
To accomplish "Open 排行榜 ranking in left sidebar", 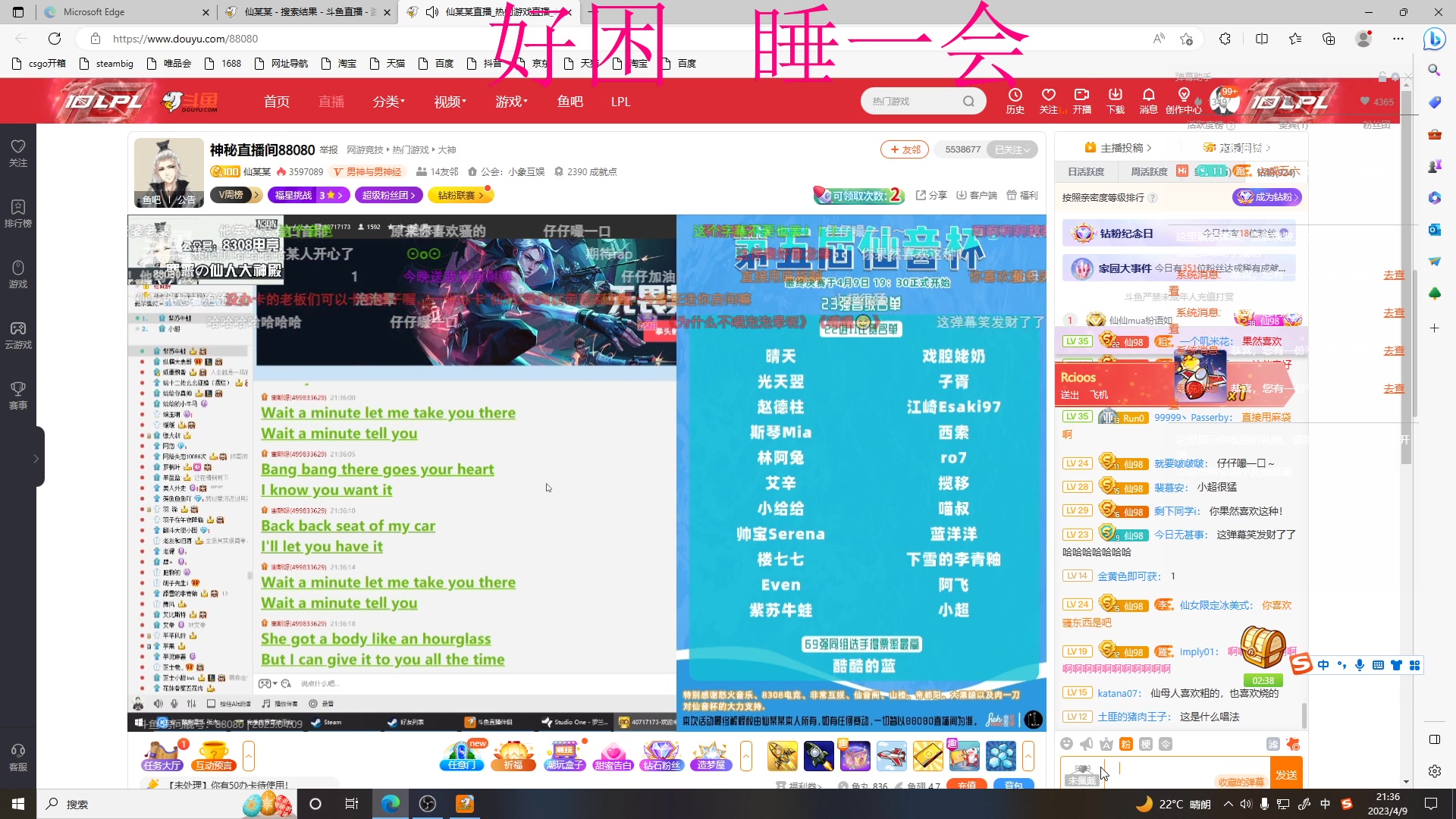I will coord(18,213).
